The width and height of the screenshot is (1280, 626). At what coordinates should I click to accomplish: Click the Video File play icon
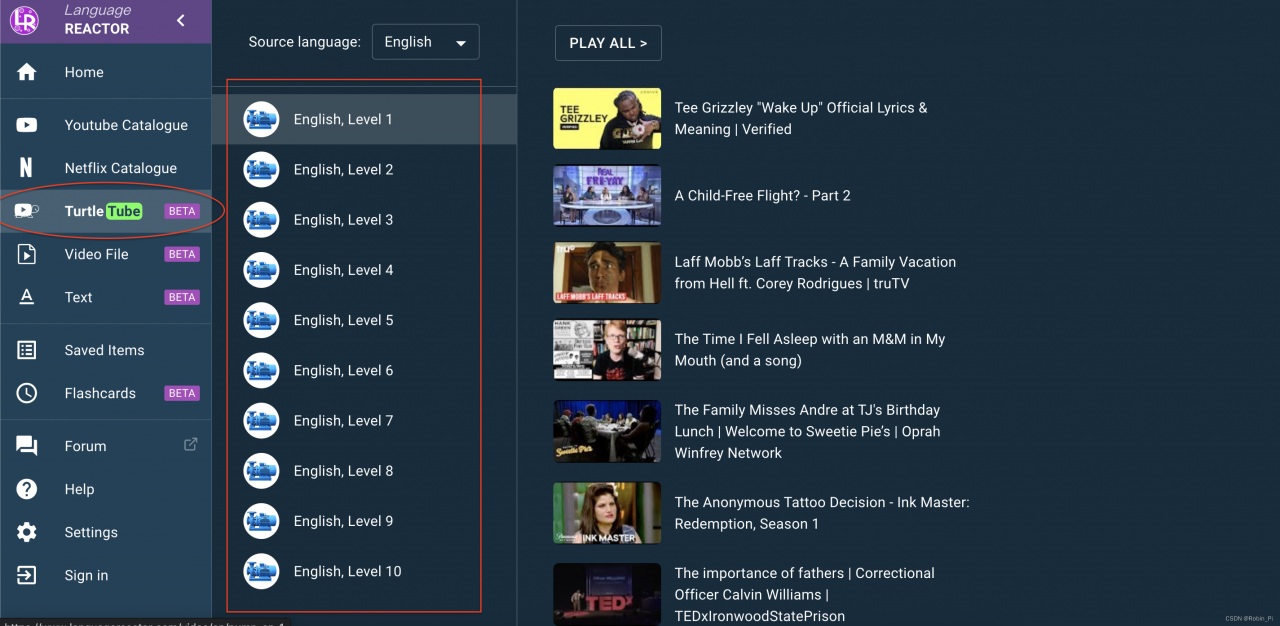coord(27,254)
